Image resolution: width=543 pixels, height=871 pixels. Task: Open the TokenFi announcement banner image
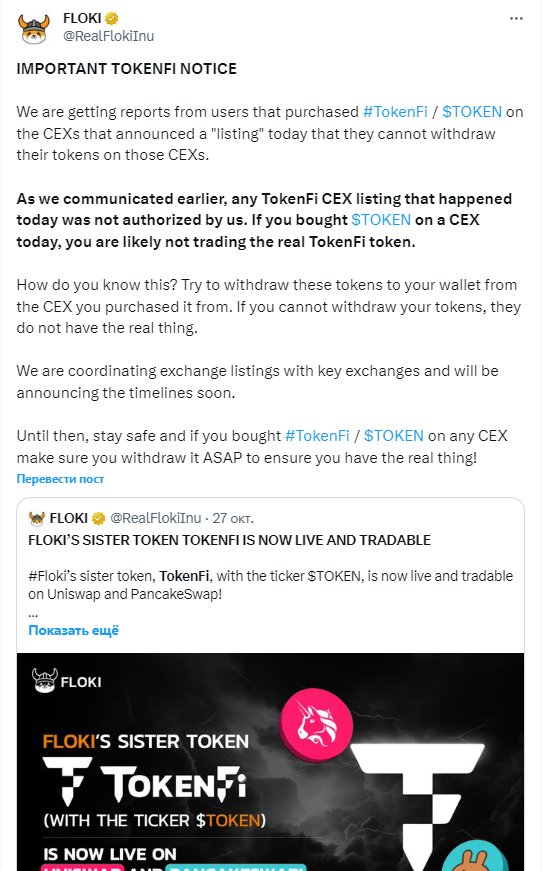(270, 762)
